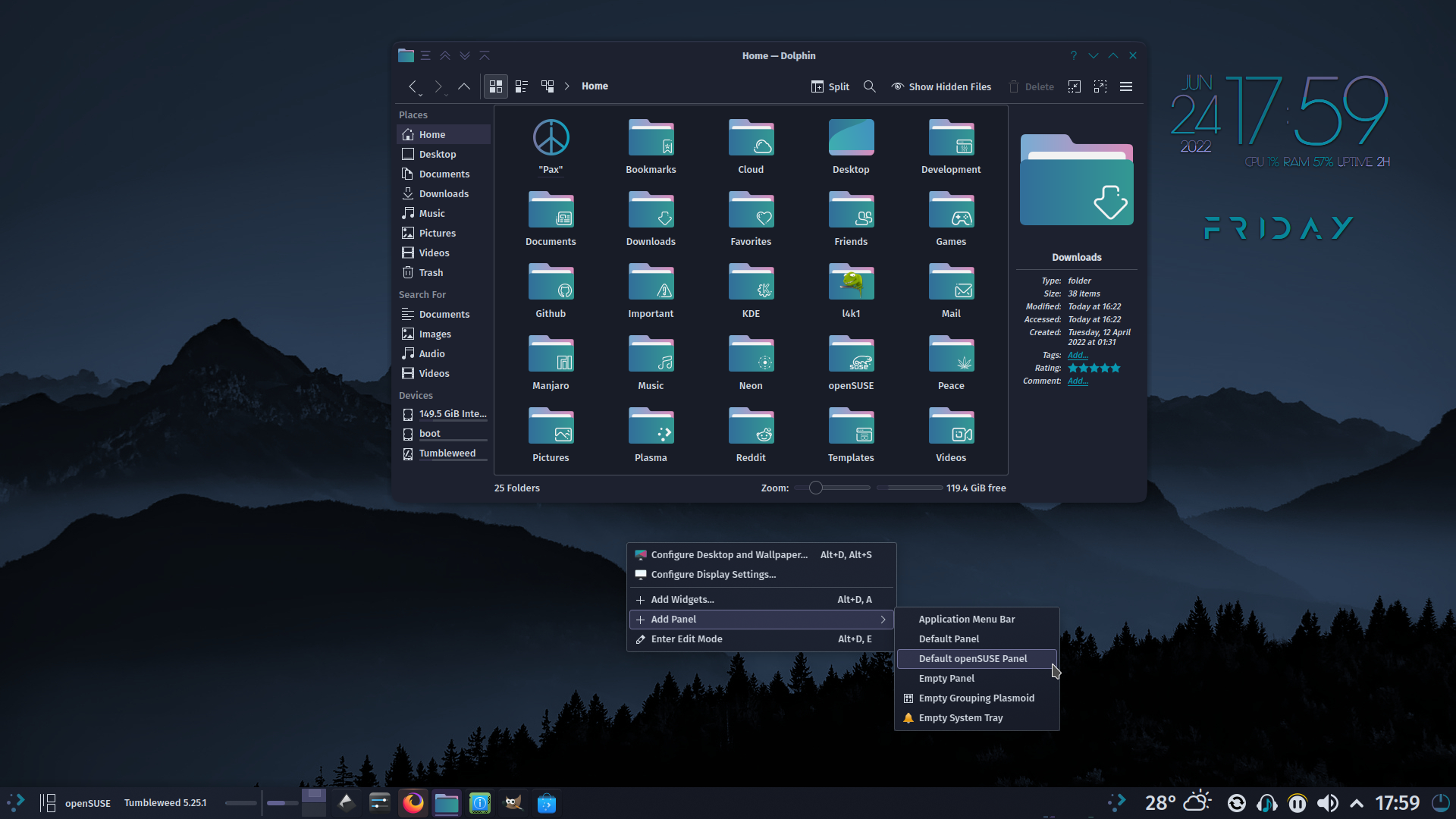Click the selection mode icon left of the hamburger
This screenshot has height=819, width=1456.
(1100, 86)
